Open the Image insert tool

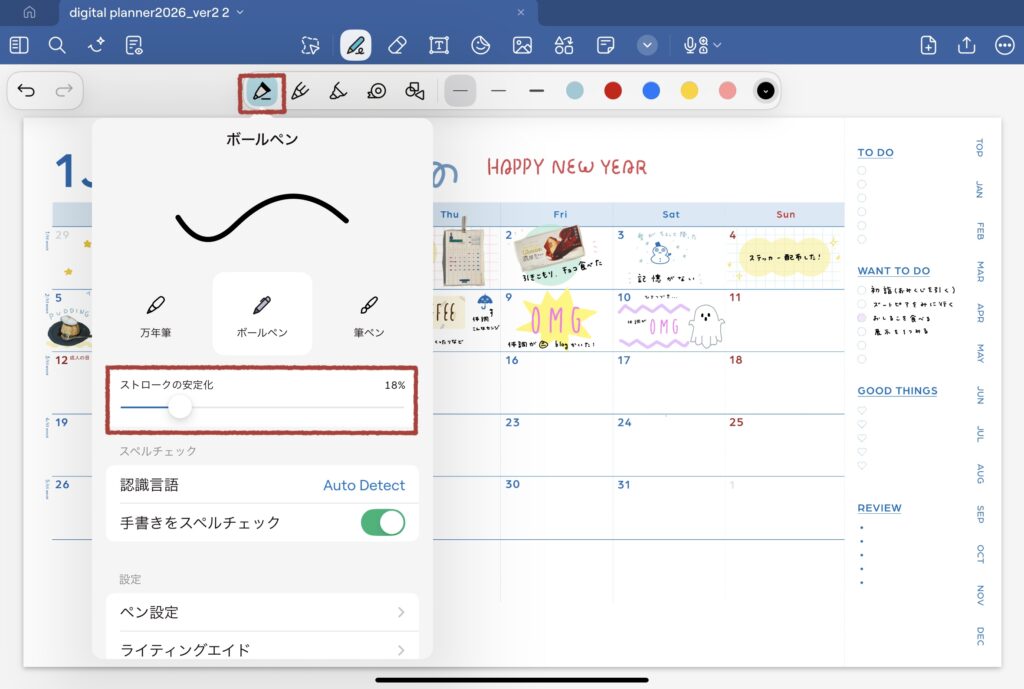point(522,45)
